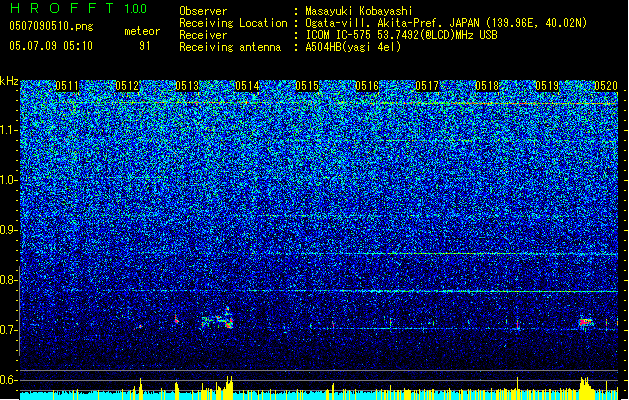Viewport: 629px width, 400px height.
Task: Click the 0.6 kHz axis label
Action: (8, 380)
